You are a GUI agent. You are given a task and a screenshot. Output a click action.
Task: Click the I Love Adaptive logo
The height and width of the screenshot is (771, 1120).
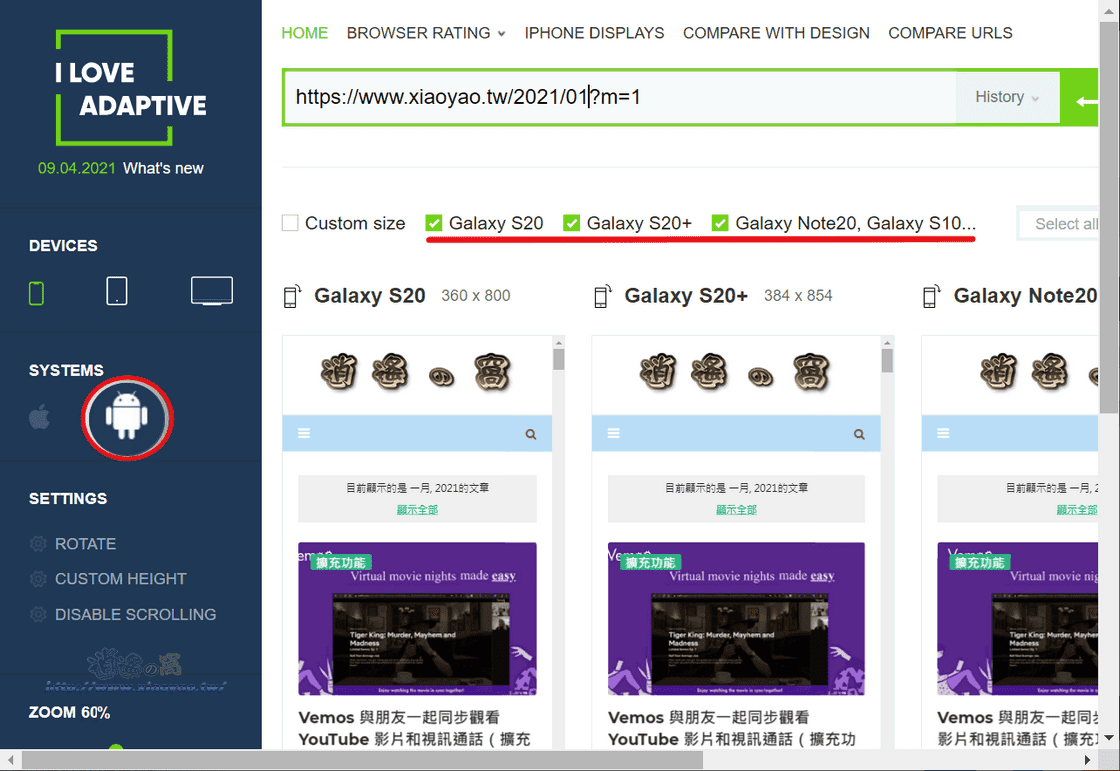pyautogui.click(x=131, y=88)
